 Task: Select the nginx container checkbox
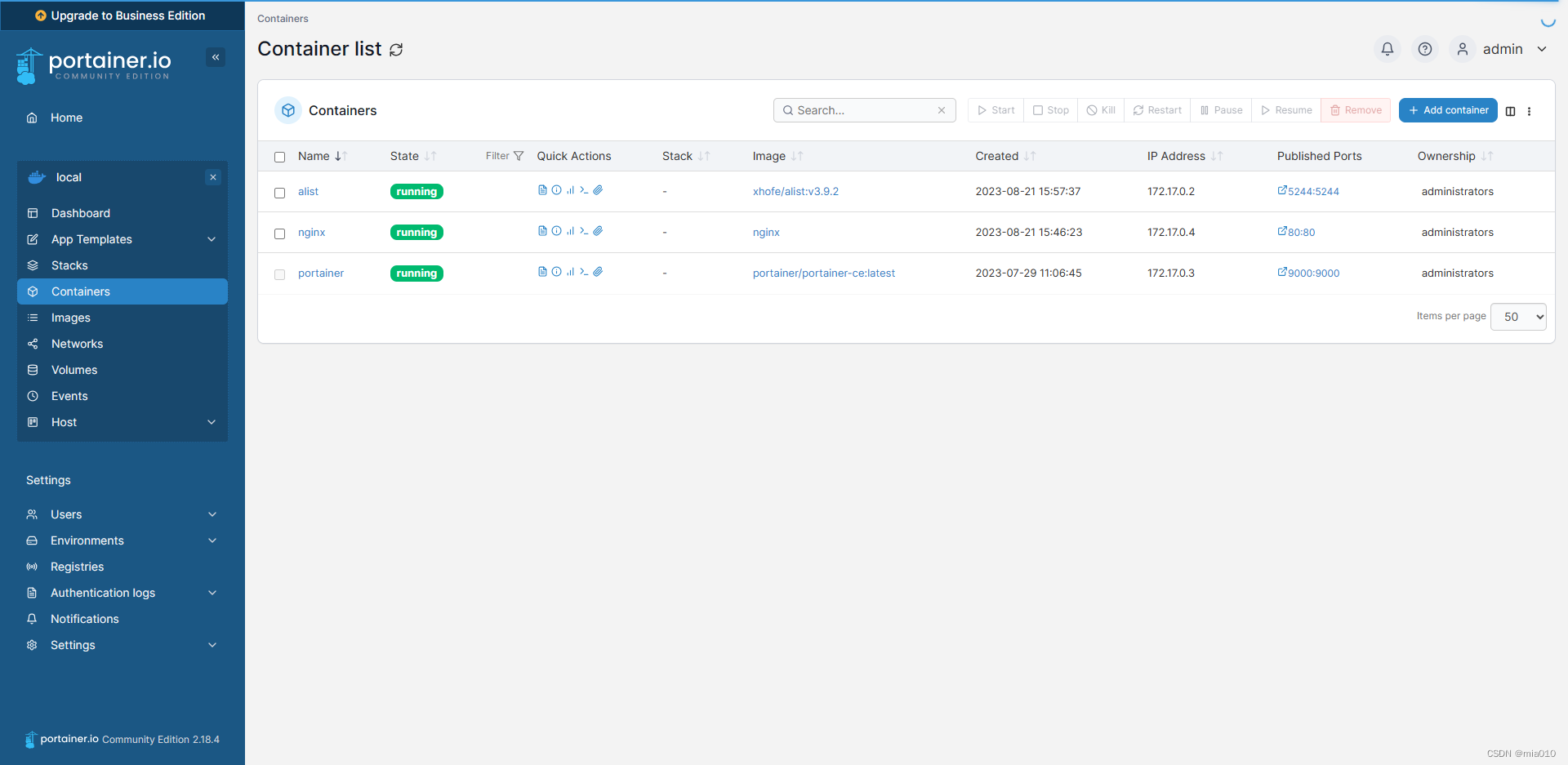point(279,234)
